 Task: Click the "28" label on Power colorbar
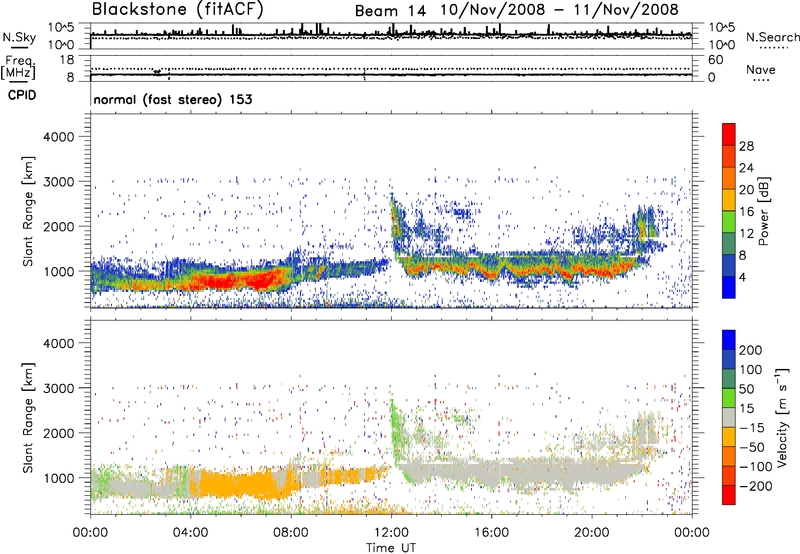pos(746,146)
